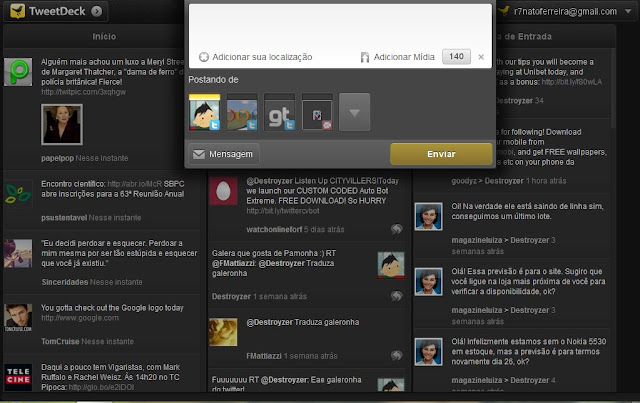Click the 140 character counter
This screenshot has width=640, height=403.
(456, 56)
